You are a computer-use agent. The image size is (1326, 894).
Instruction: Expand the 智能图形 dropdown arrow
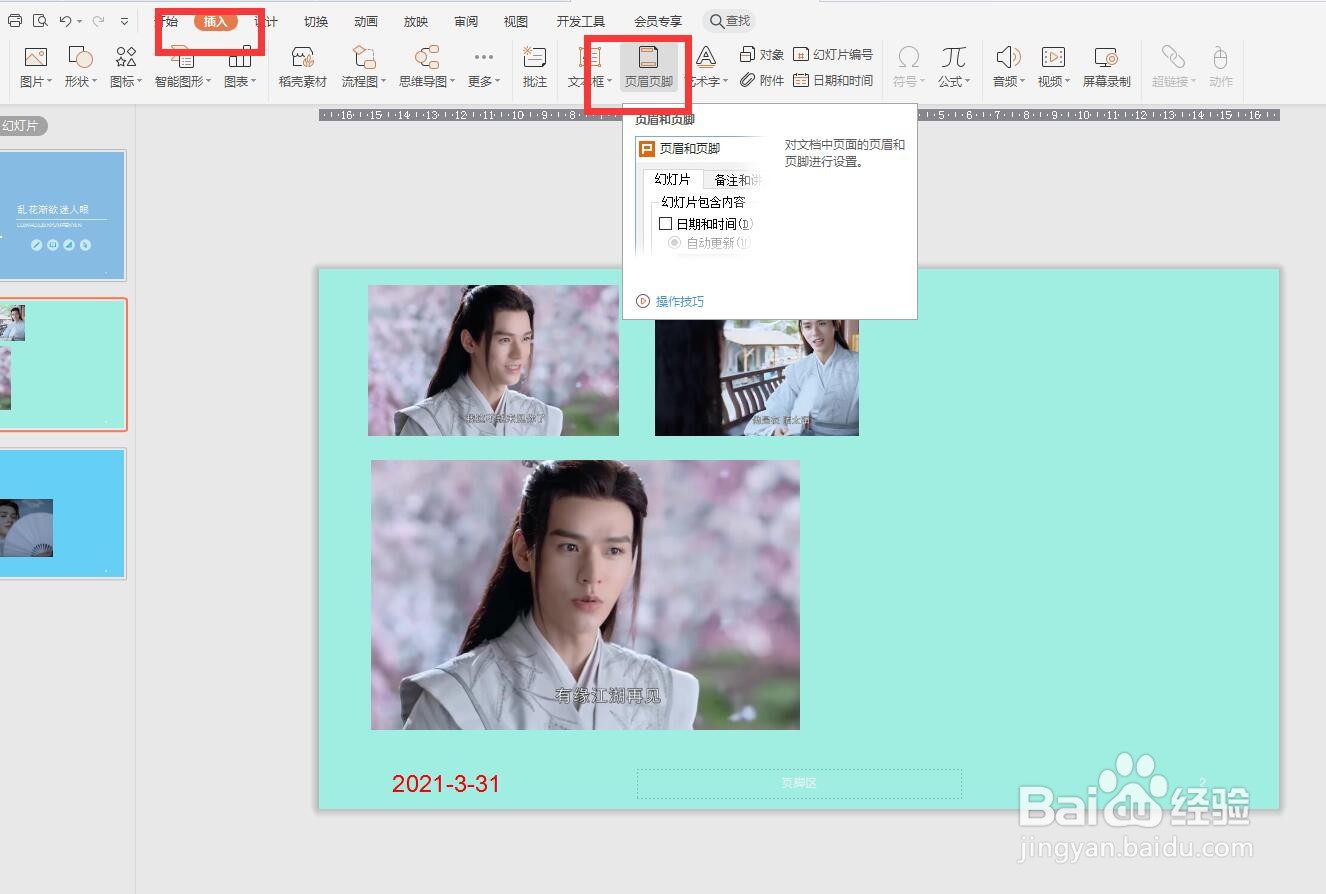click(x=208, y=82)
